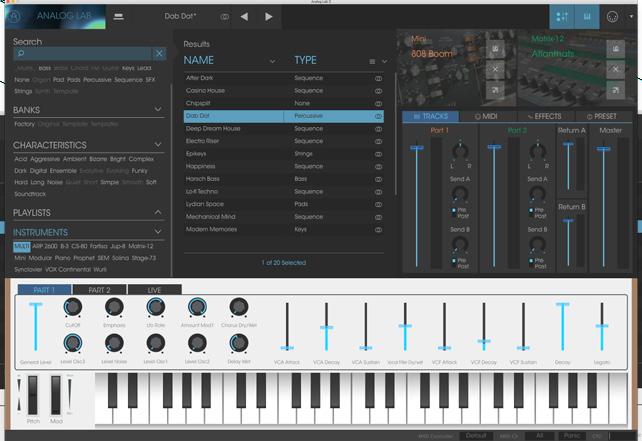Open the Analog Lab hamburger menu

click(119, 16)
